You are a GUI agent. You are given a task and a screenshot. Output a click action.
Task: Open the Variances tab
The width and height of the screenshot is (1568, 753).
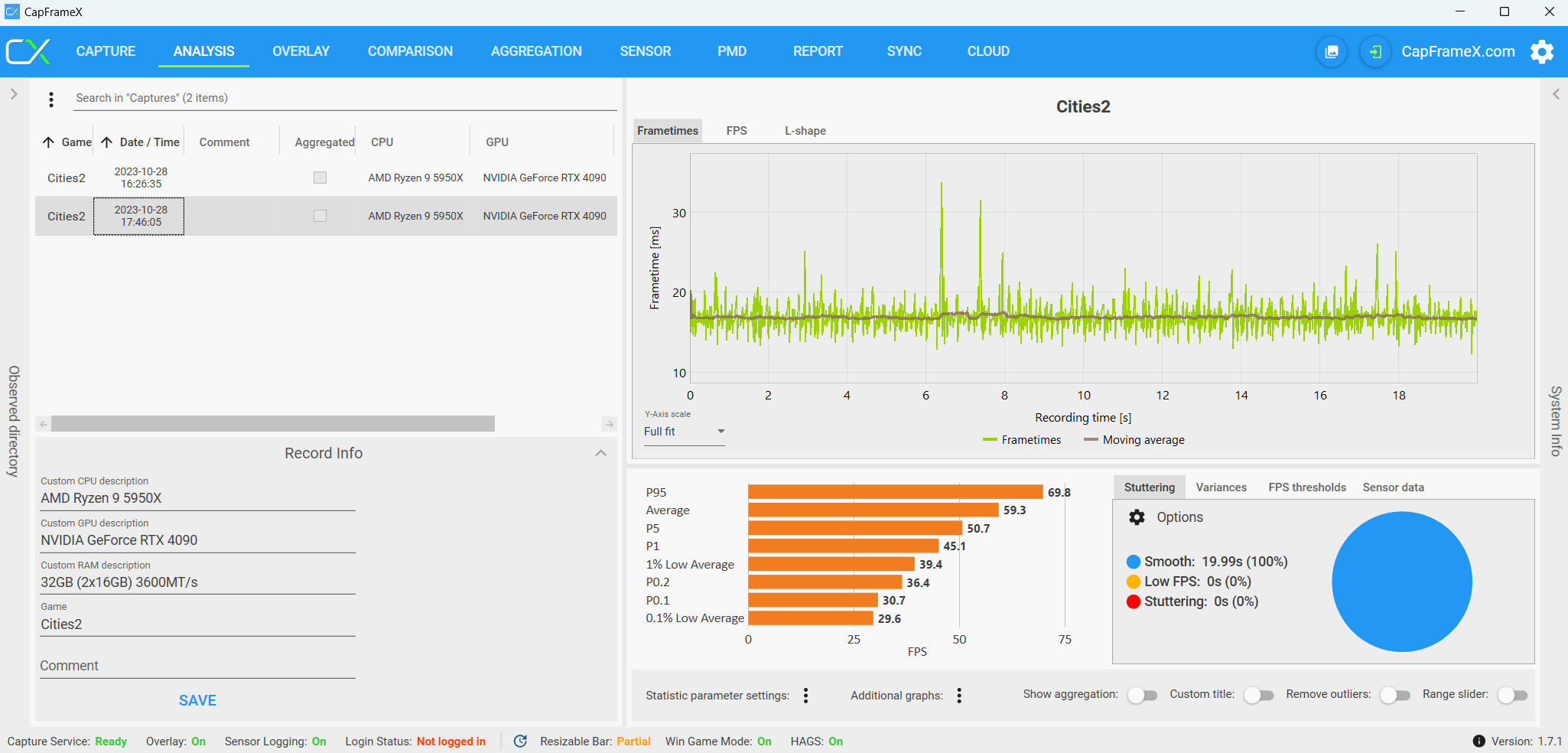click(x=1221, y=487)
